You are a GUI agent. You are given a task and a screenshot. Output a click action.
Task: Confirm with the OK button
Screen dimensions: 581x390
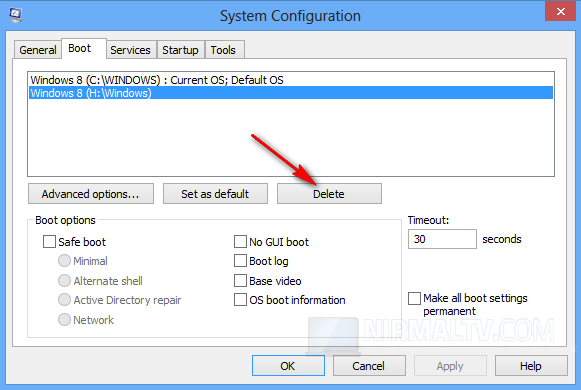tap(288, 366)
